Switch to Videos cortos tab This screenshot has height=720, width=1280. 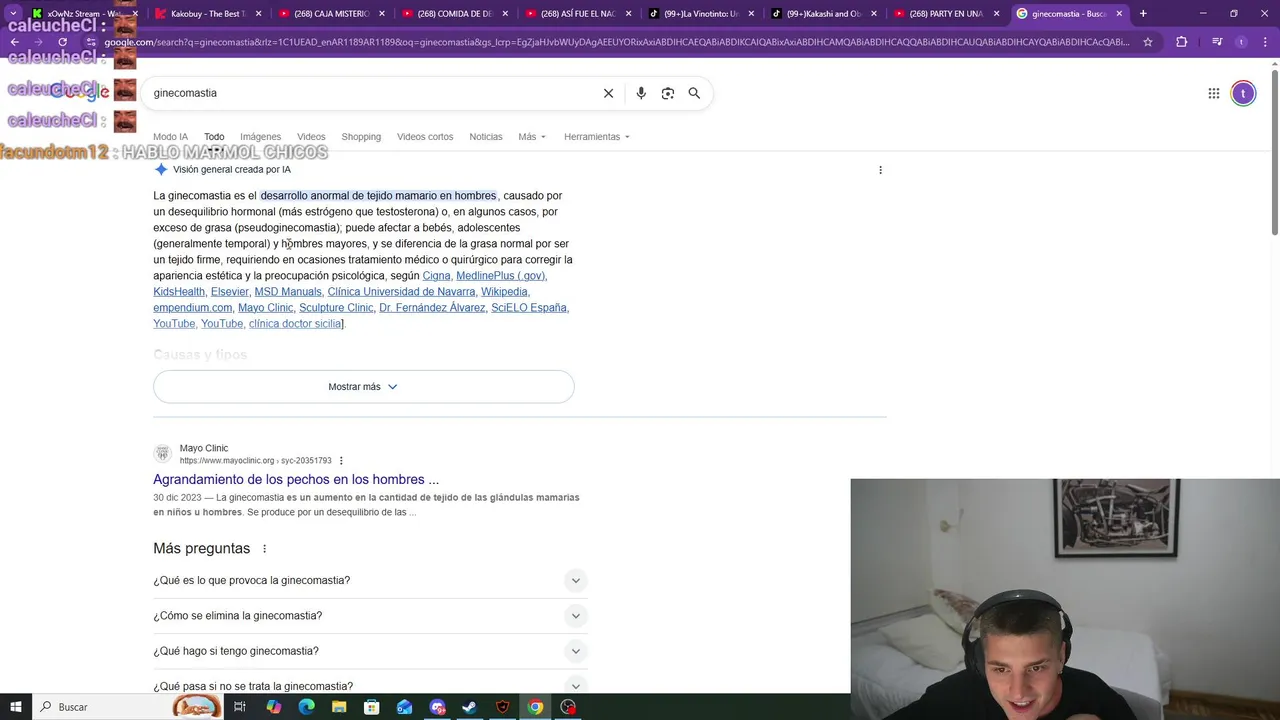tap(425, 137)
